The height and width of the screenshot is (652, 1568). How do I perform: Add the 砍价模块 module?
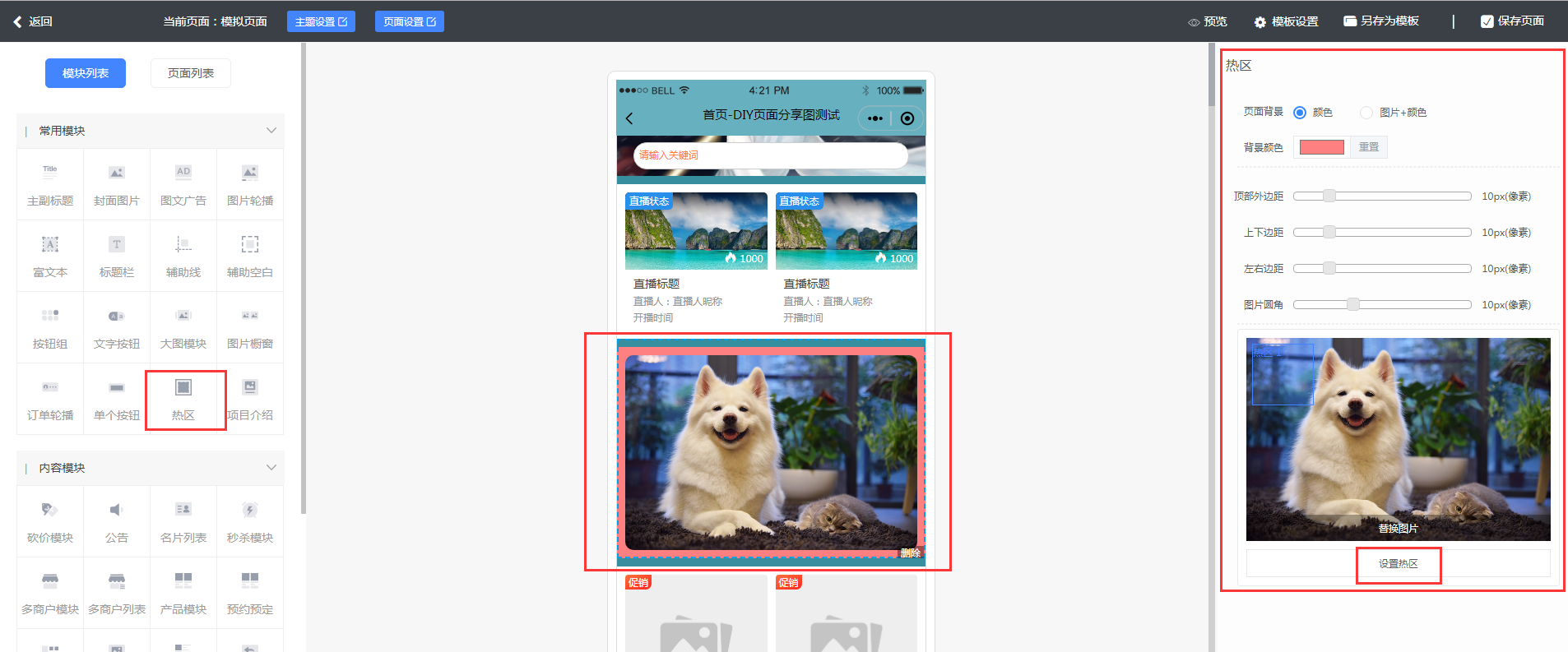[50, 521]
